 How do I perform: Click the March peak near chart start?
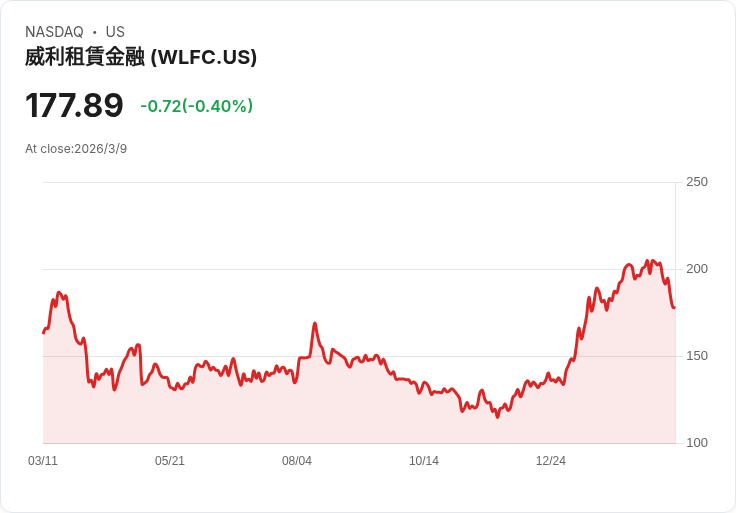59,292
